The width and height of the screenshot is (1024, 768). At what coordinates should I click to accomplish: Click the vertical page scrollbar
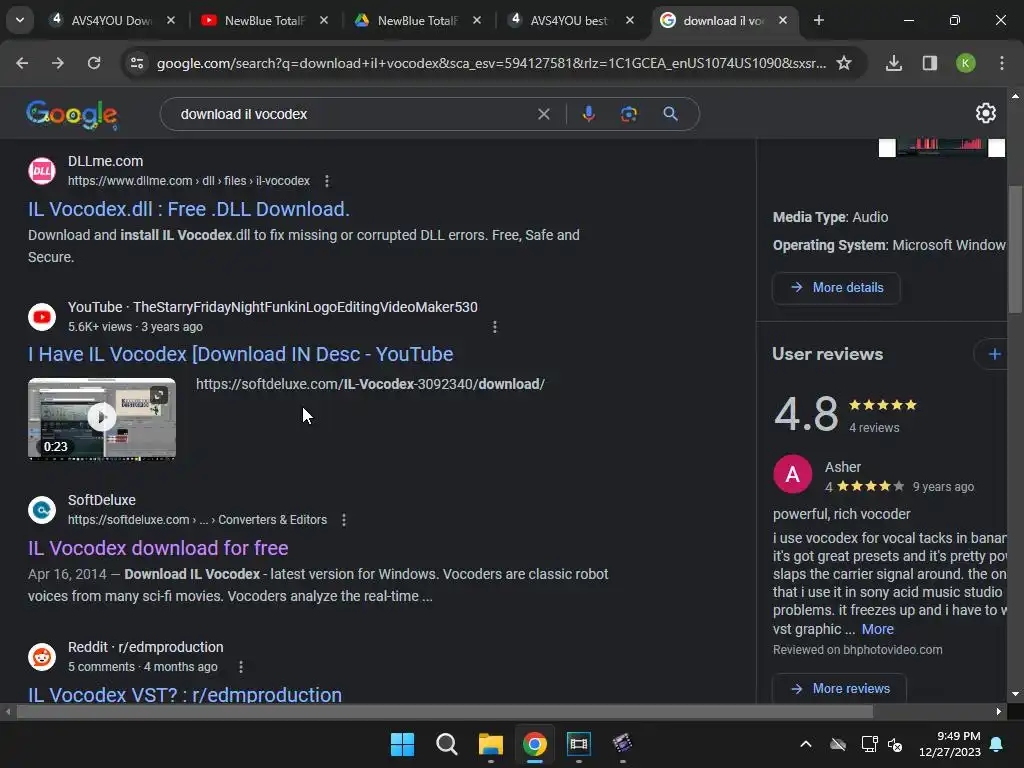click(1015, 248)
